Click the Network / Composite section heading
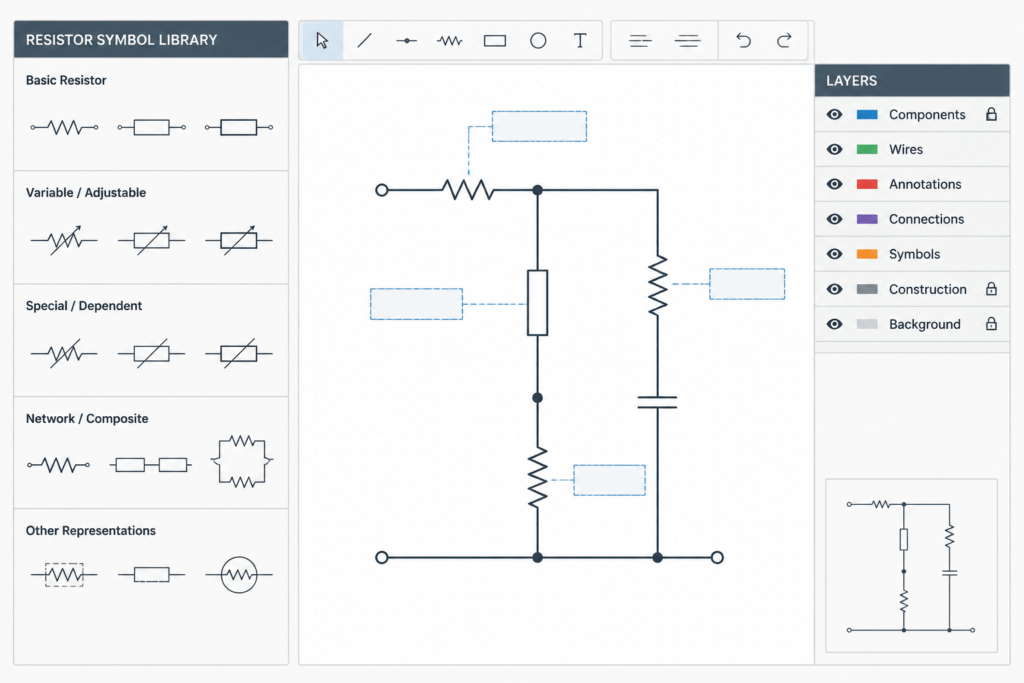The image size is (1024, 683). coord(87,419)
